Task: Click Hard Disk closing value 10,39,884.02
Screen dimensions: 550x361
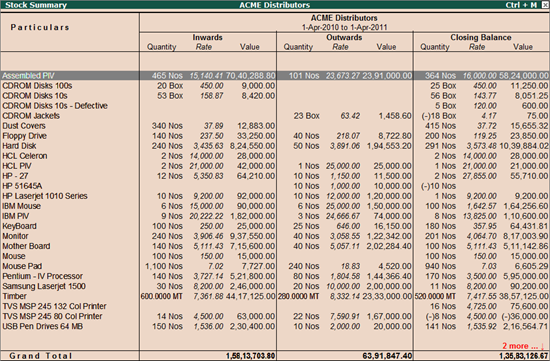Action: [523, 146]
